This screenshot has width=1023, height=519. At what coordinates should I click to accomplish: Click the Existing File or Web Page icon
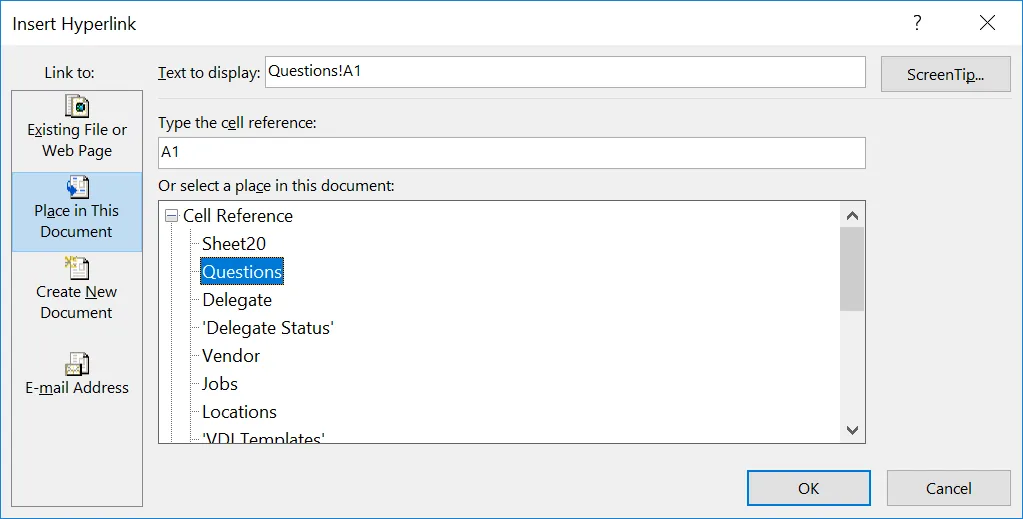click(x=77, y=107)
